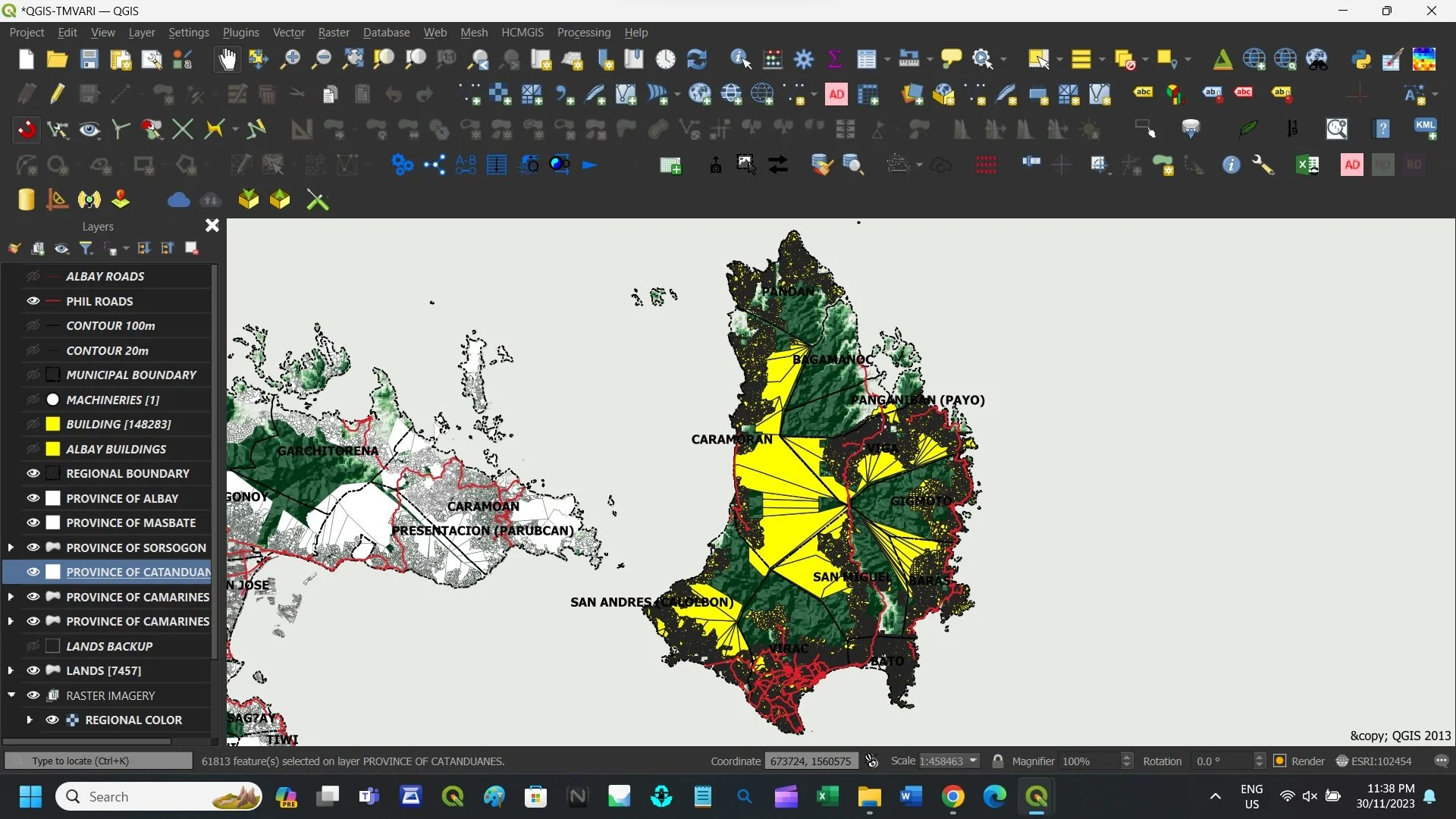
Task: Open Google Chrome from the taskbar
Action: click(x=953, y=797)
